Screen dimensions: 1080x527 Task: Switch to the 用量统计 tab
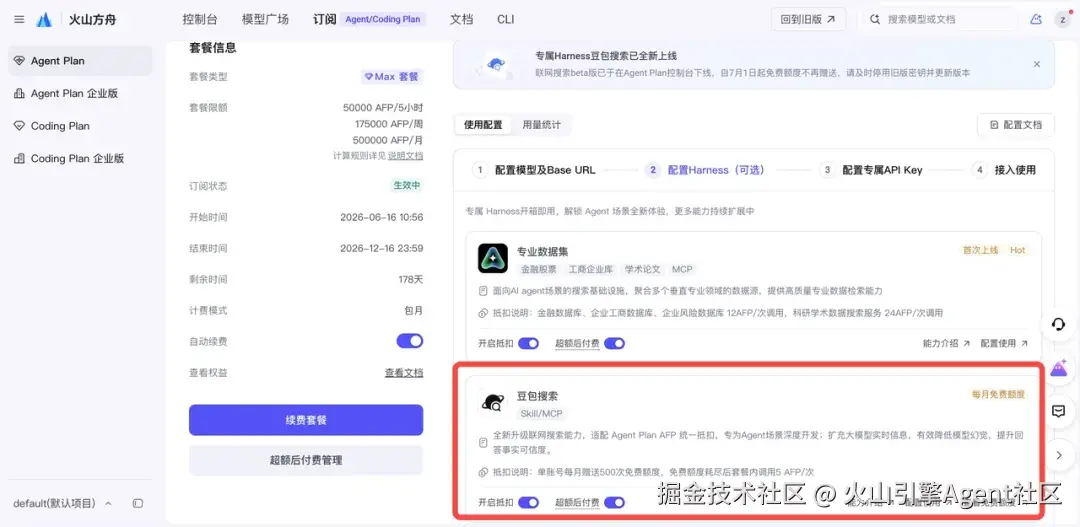point(541,125)
